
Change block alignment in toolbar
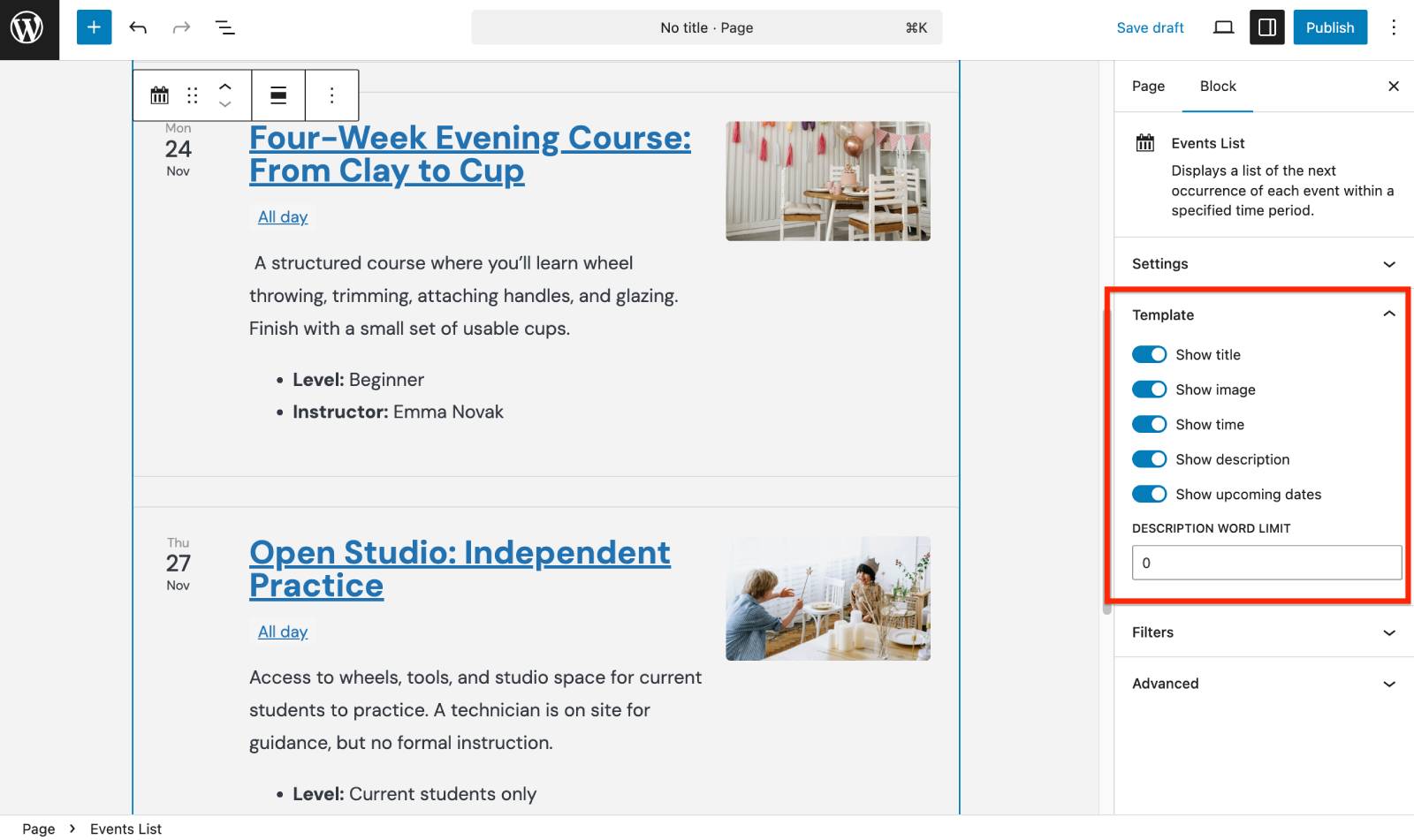278,95
